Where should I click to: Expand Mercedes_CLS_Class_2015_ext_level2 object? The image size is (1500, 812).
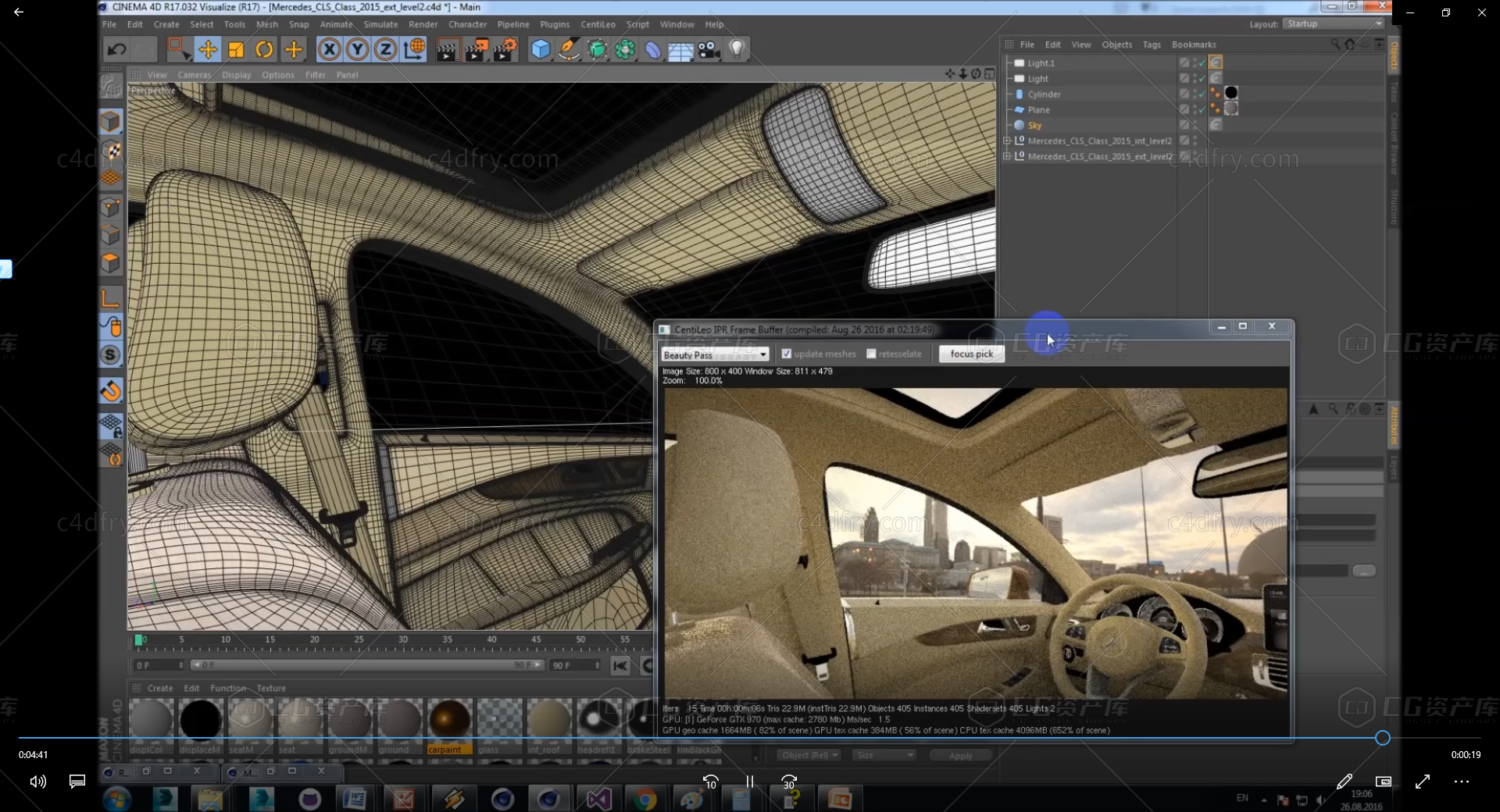coord(1007,157)
